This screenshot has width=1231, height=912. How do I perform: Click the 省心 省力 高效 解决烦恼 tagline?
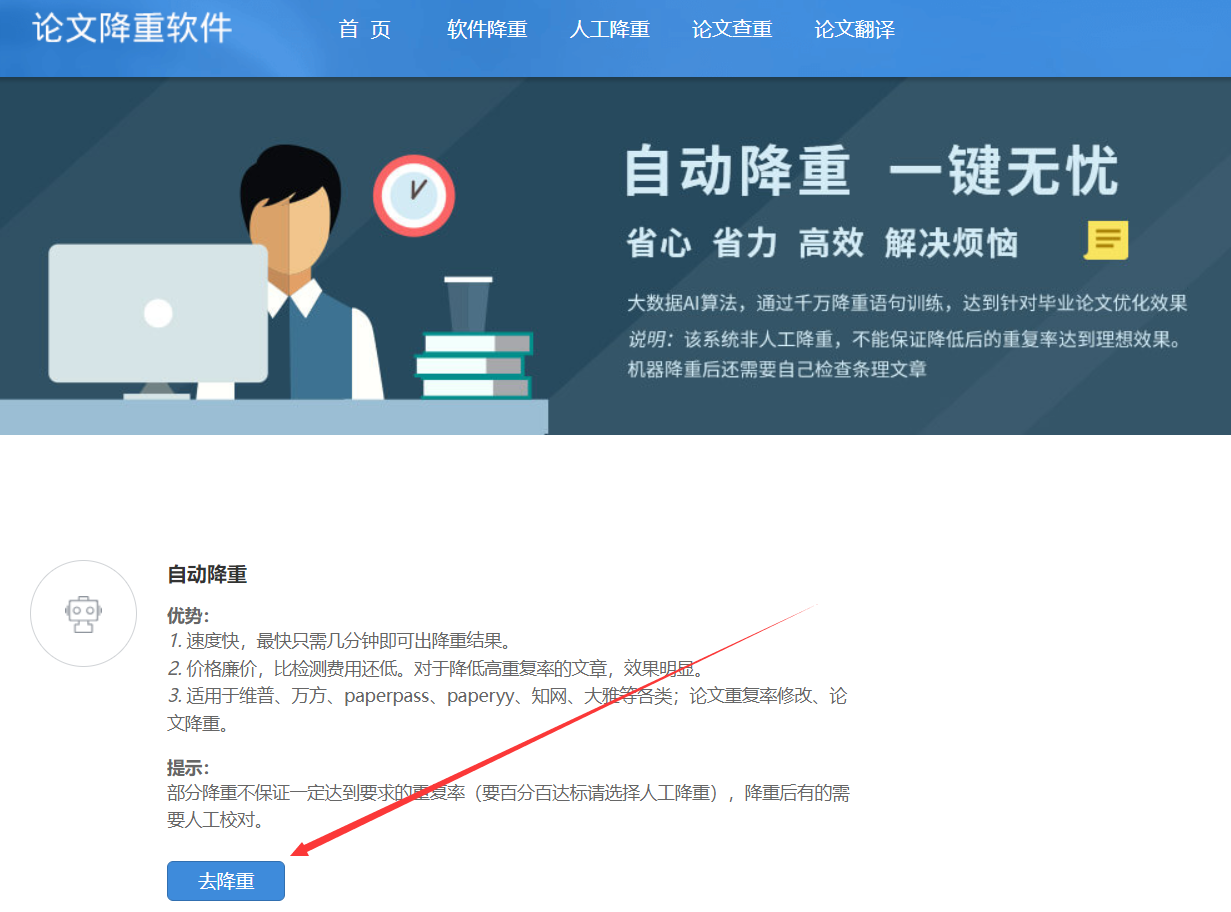[x=822, y=242]
